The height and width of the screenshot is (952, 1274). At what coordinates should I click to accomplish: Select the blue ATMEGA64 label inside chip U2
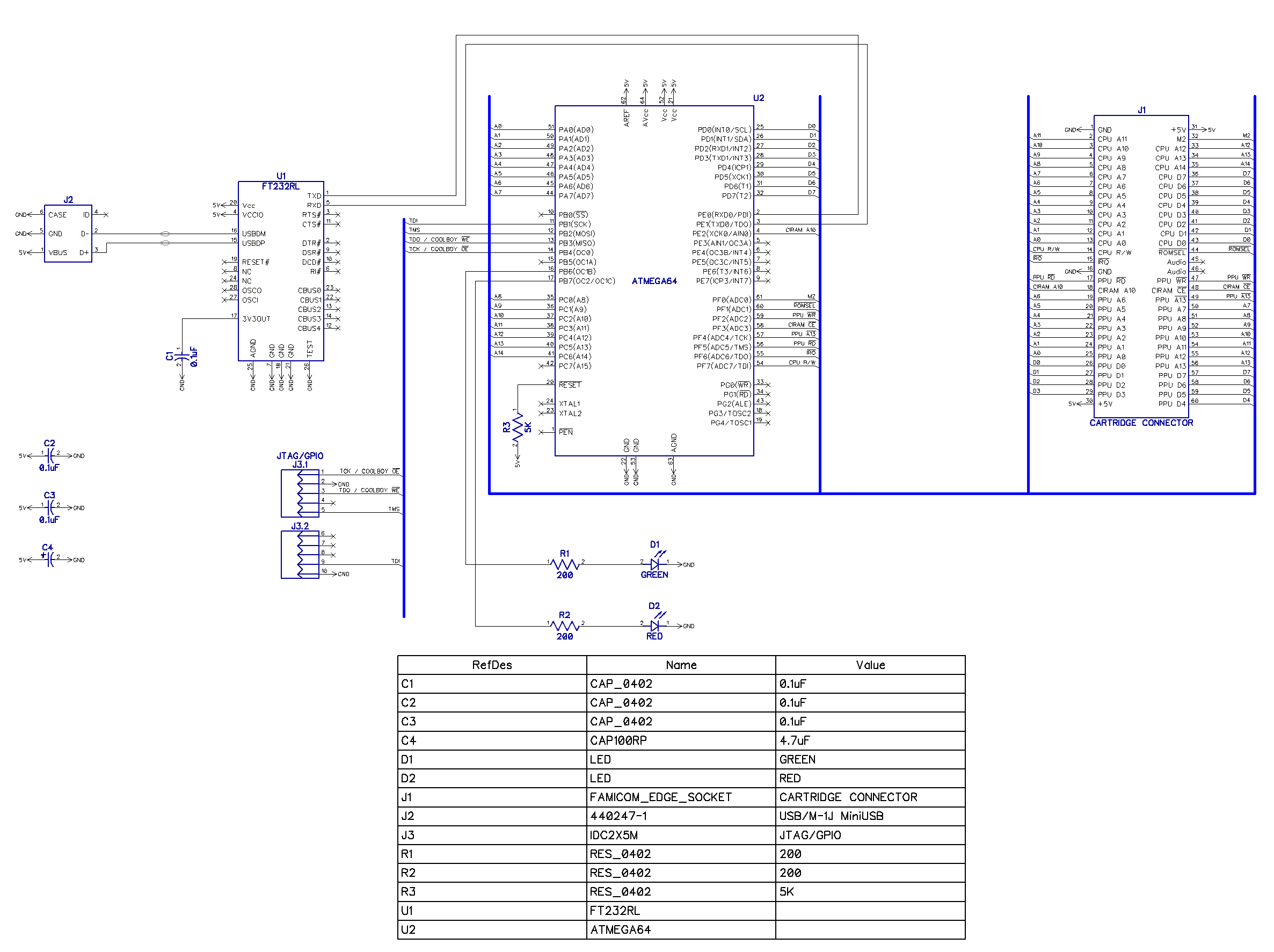(x=654, y=281)
